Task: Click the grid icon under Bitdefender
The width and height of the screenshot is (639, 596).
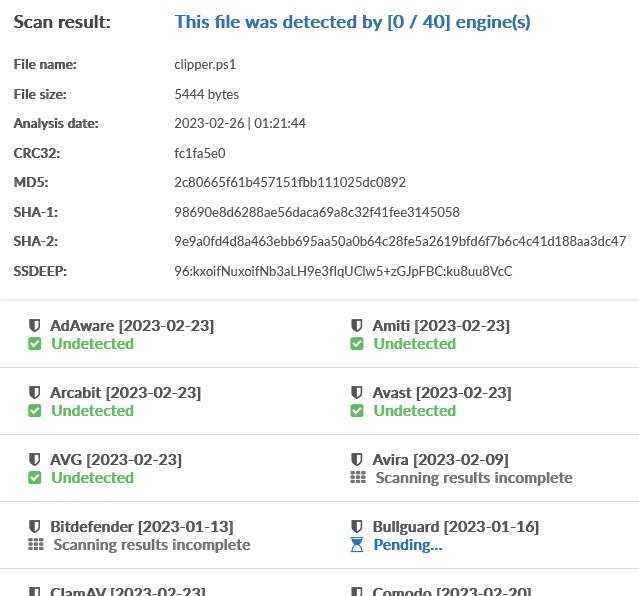Action: click(36, 544)
